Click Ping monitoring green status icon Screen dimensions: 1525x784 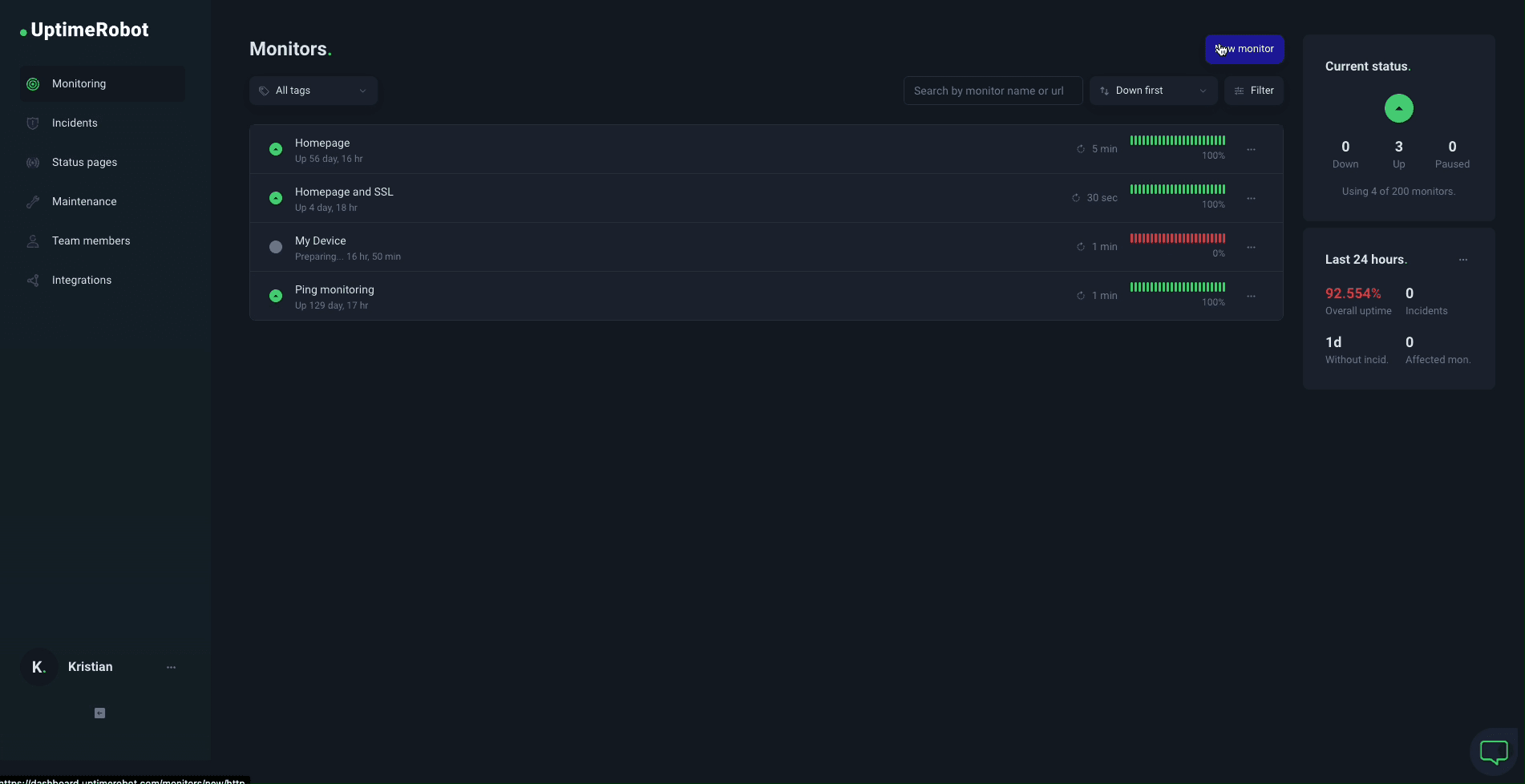click(276, 296)
